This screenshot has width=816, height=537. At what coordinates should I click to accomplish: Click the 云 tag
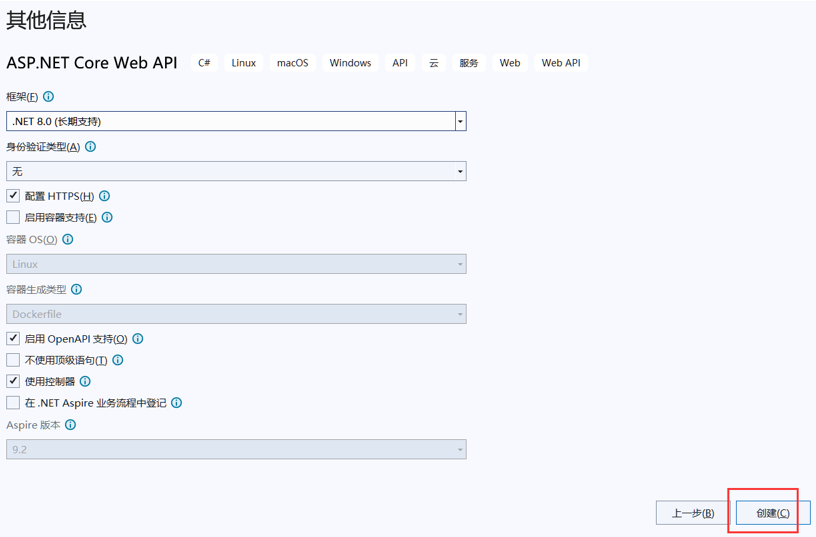(434, 62)
